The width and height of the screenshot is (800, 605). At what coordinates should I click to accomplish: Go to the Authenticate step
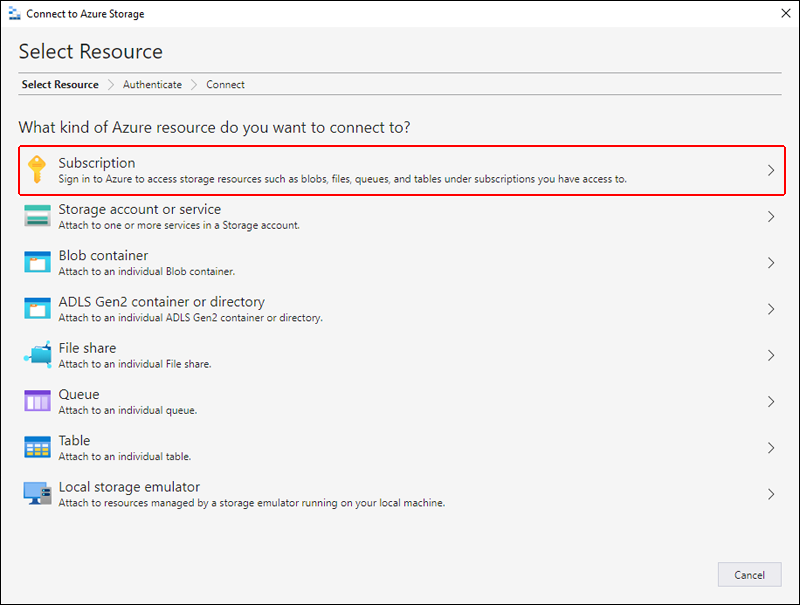152,85
